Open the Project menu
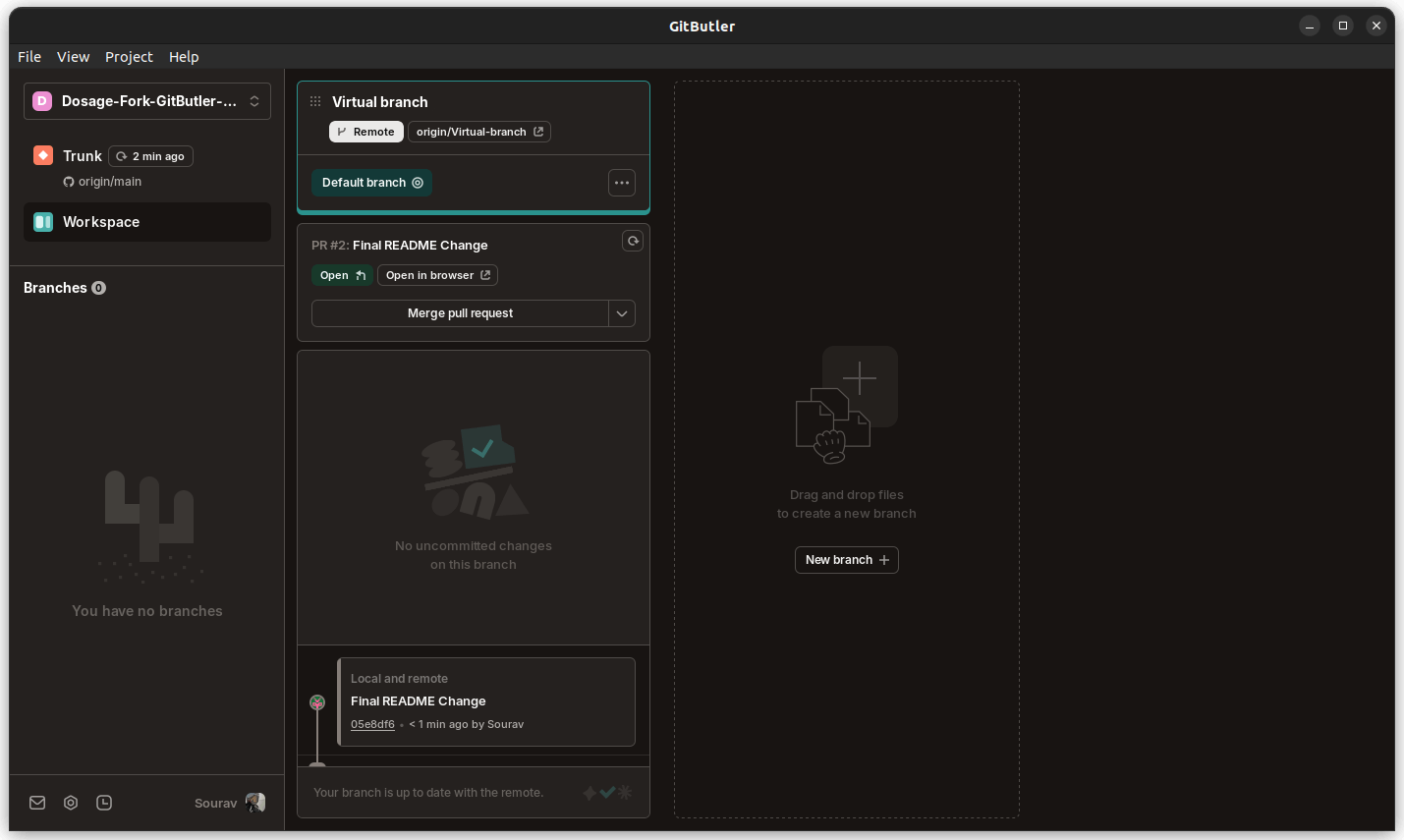The height and width of the screenshot is (840, 1404). (129, 56)
